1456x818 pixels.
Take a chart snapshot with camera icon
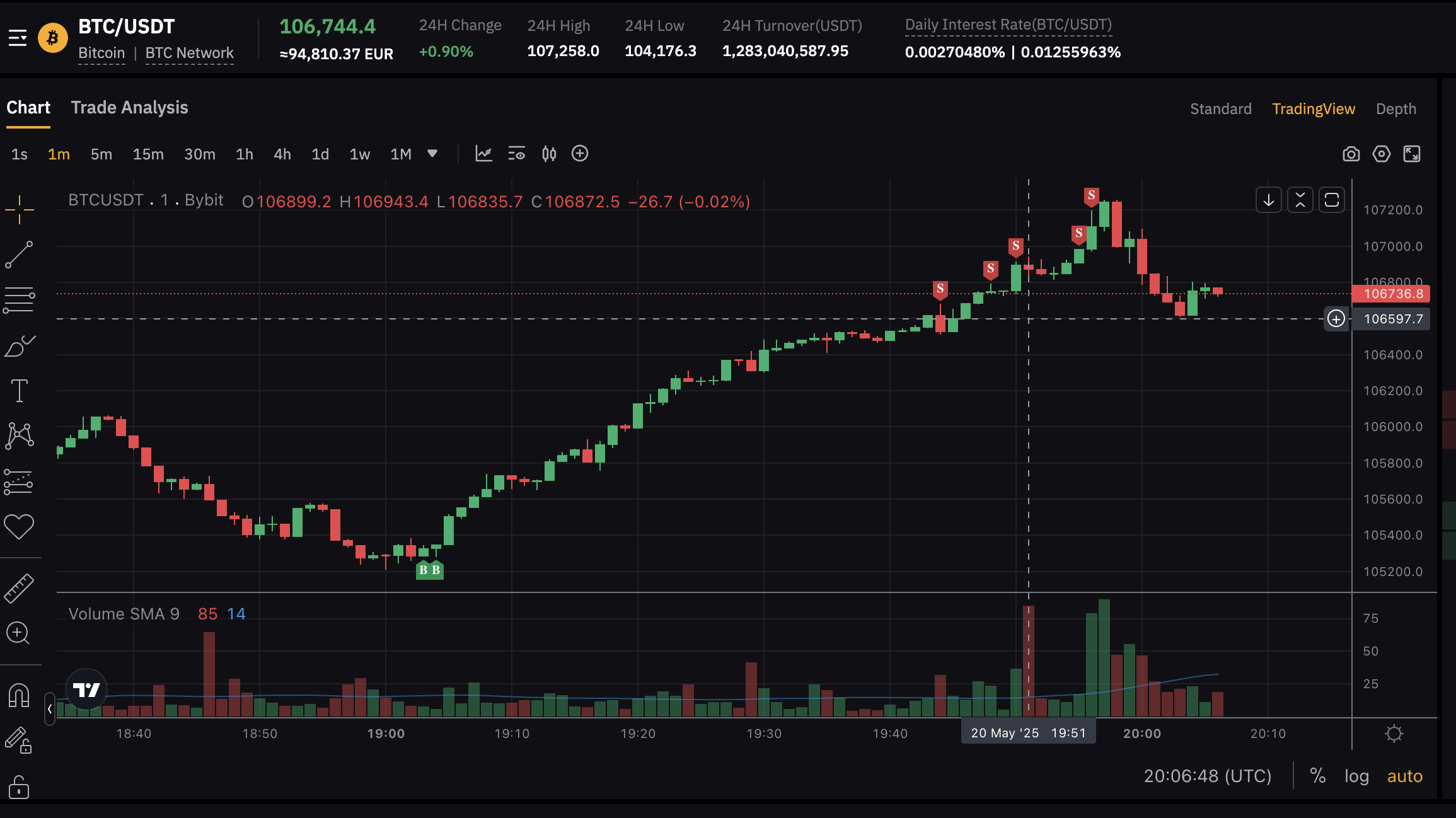tap(1351, 154)
